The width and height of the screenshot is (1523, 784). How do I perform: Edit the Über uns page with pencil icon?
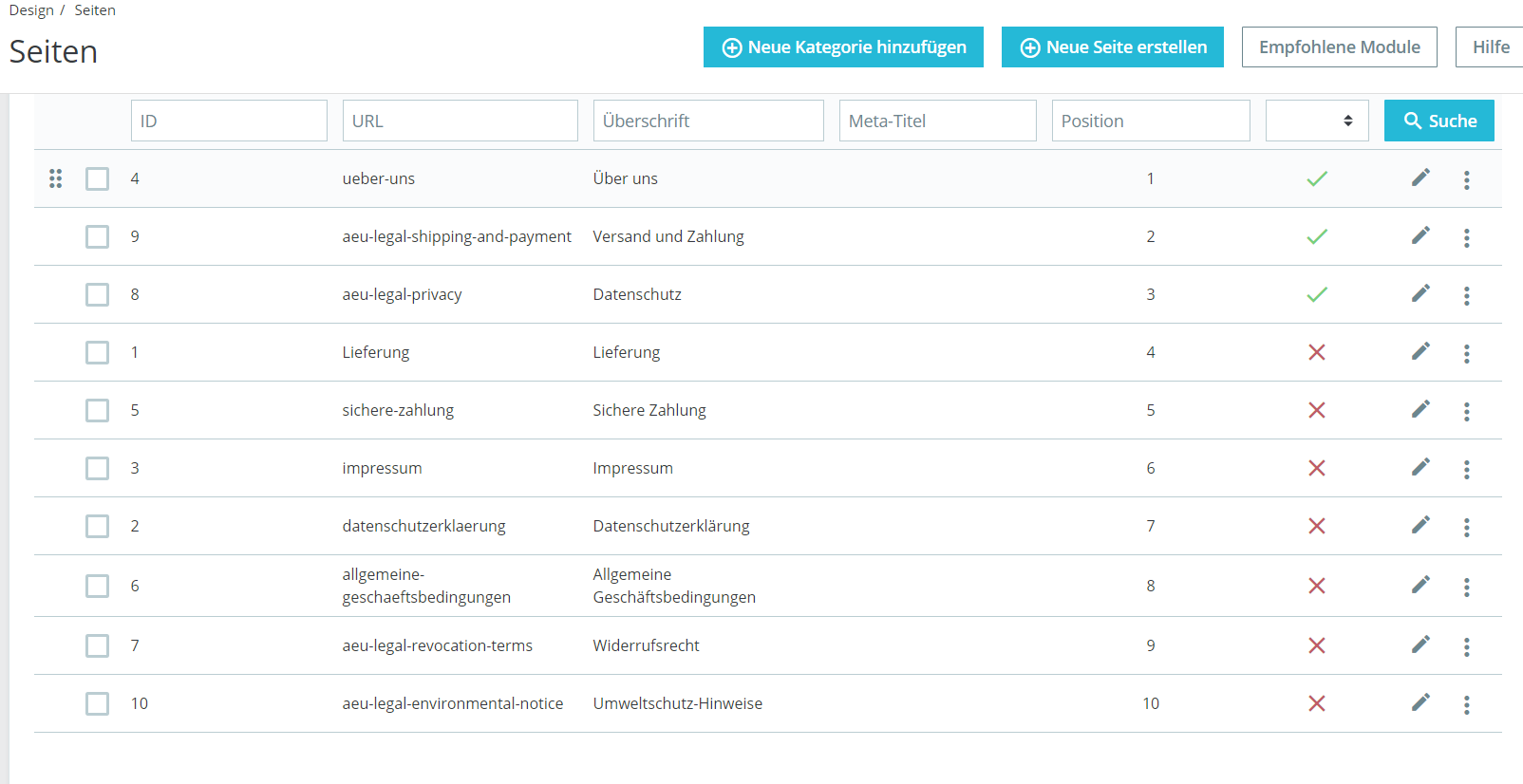[1420, 177]
